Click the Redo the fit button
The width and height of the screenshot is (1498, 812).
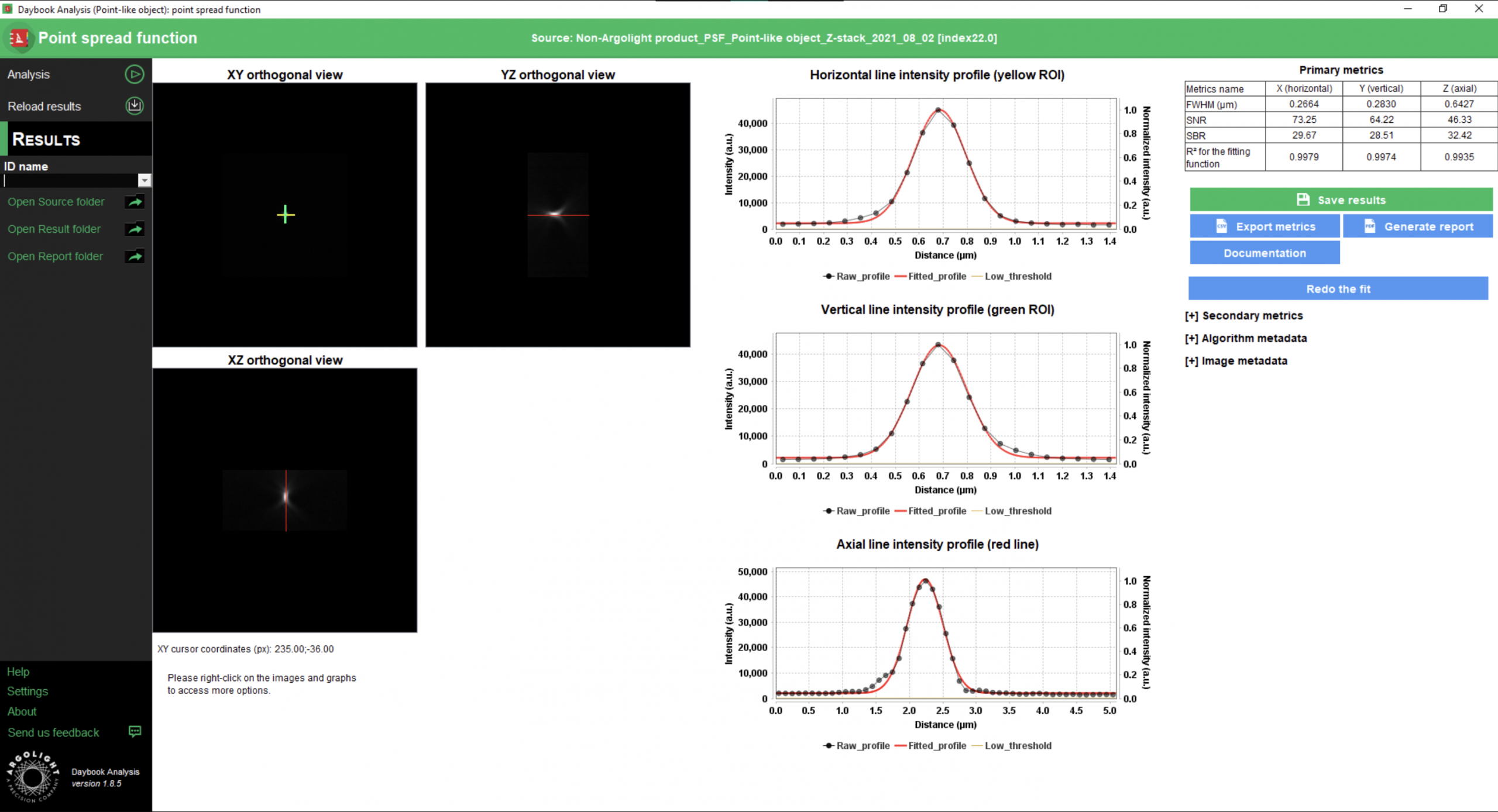click(1338, 289)
